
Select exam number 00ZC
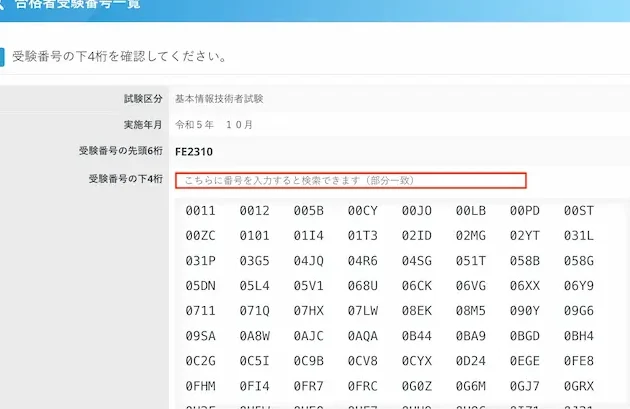200,236
